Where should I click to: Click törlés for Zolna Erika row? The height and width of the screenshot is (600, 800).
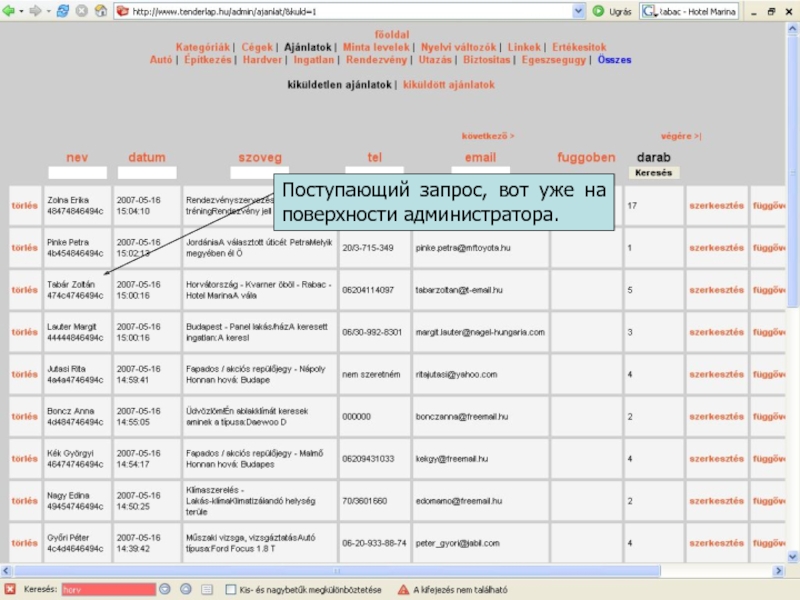(24, 206)
